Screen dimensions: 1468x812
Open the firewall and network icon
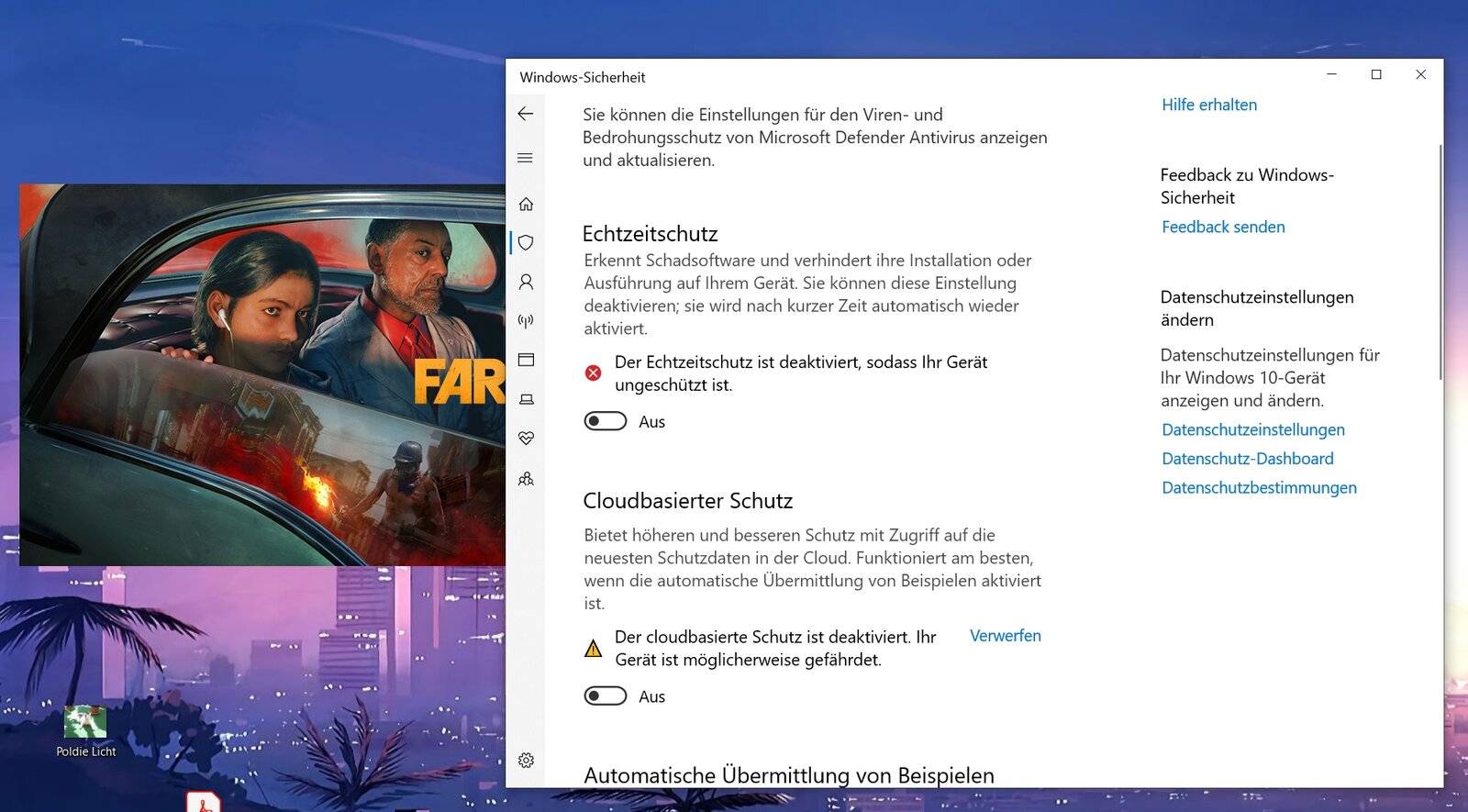(x=526, y=321)
